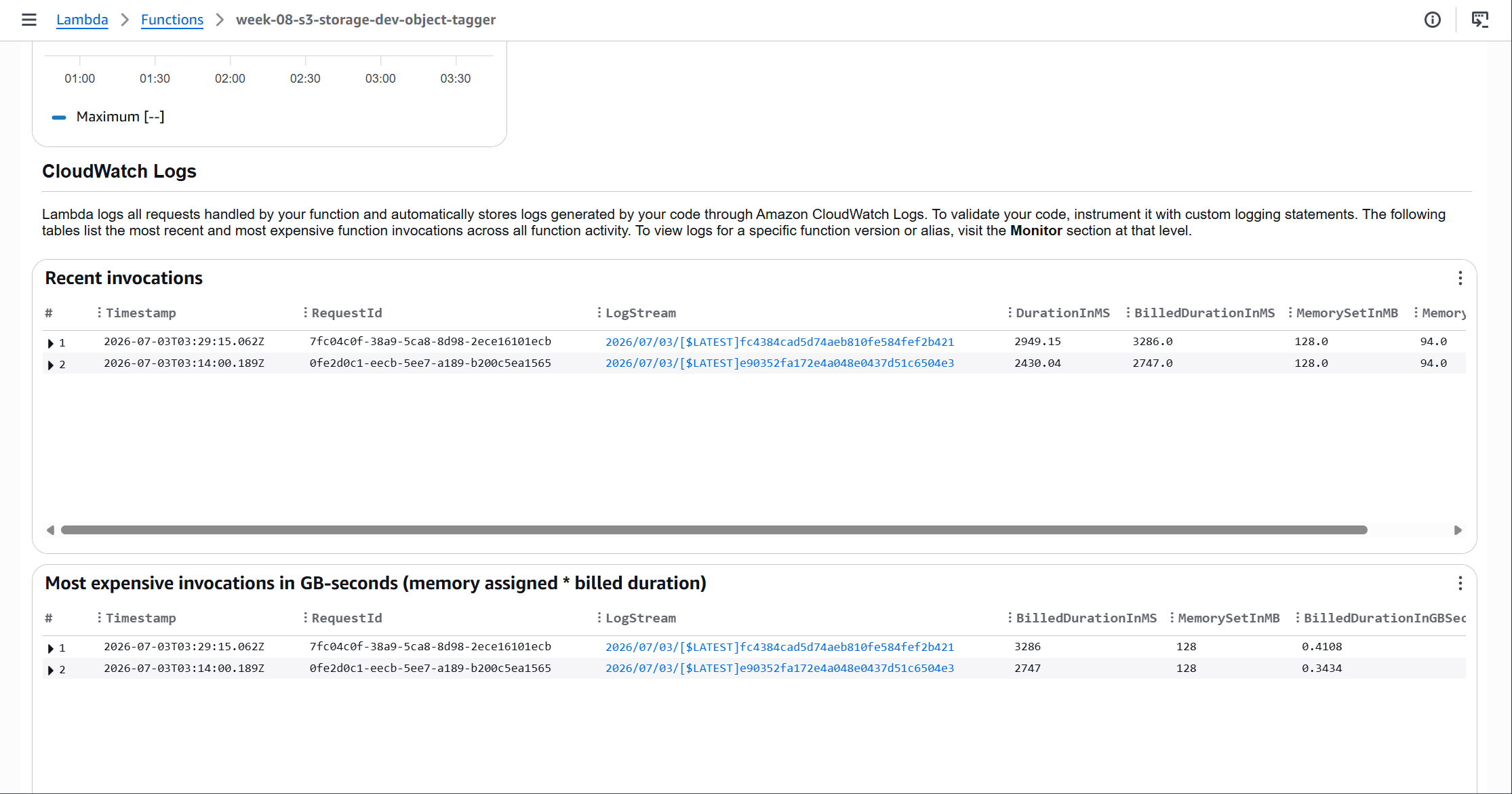Image resolution: width=1512 pixels, height=794 pixels.
Task: Click scrollbar left arrow in Recent invocations
Action: pyautogui.click(x=50, y=530)
